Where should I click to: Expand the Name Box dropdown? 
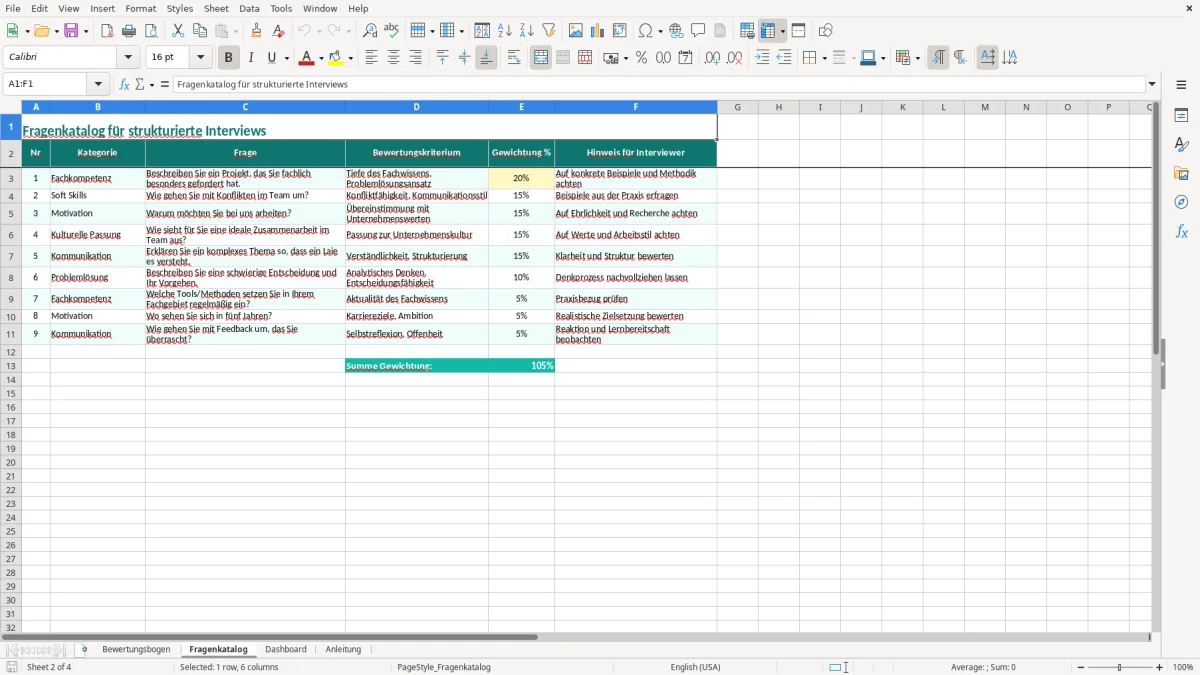point(98,84)
